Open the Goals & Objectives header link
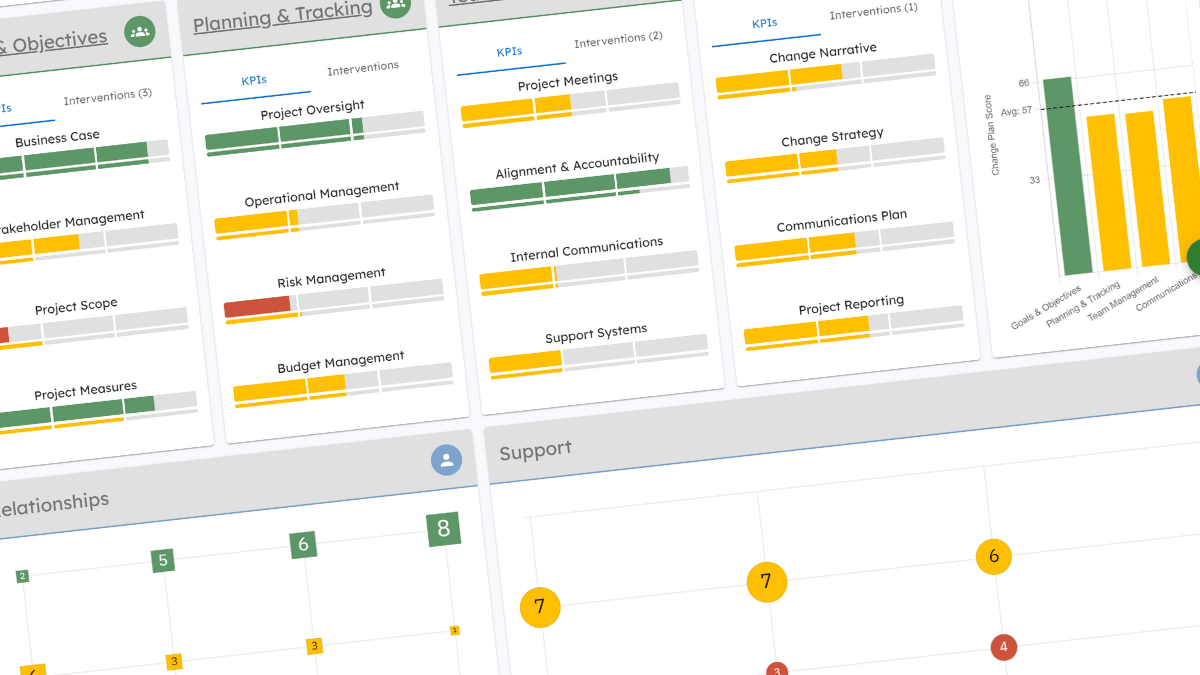The height and width of the screenshot is (675, 1200). [x=52, y=43]
